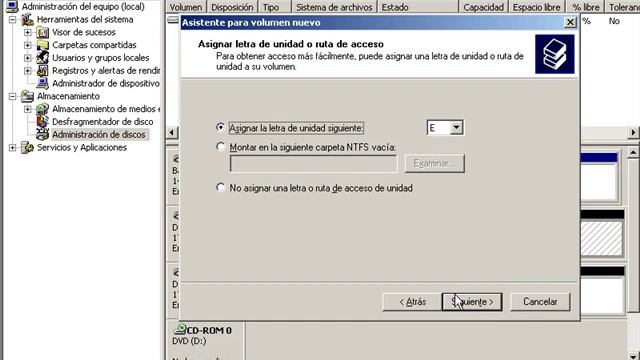Go back with the Atrás button

click(x=412, y=302)
